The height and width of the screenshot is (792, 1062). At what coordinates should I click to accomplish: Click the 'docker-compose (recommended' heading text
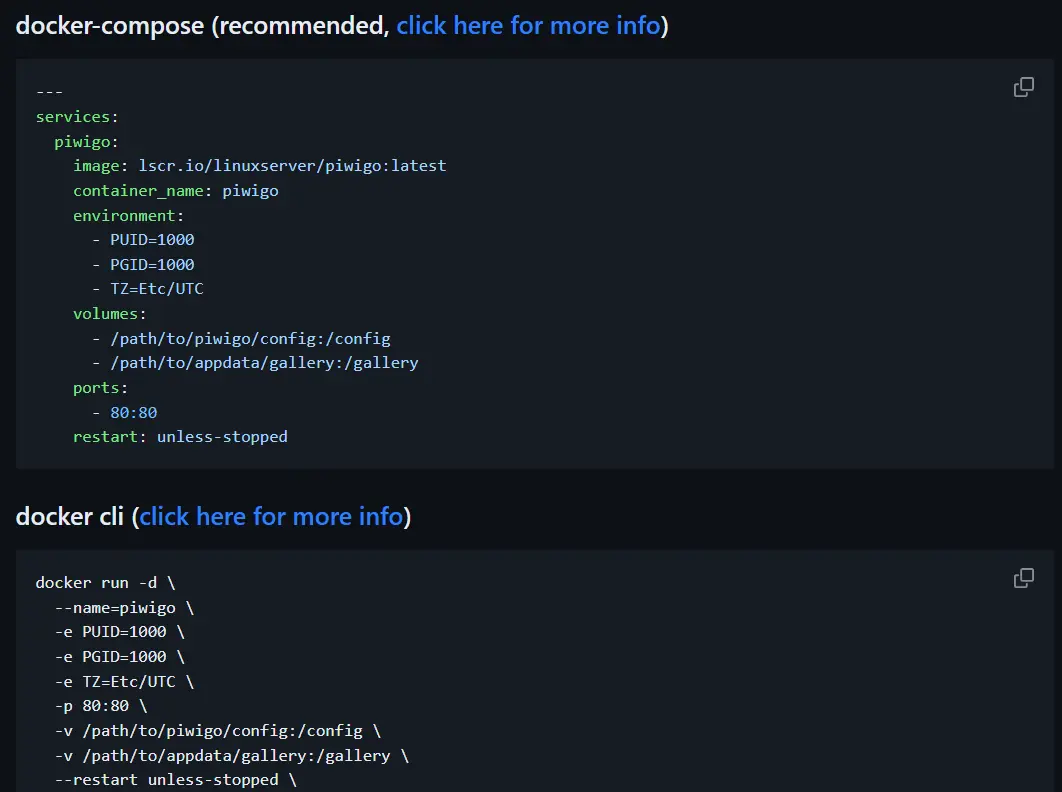point(202,26)
